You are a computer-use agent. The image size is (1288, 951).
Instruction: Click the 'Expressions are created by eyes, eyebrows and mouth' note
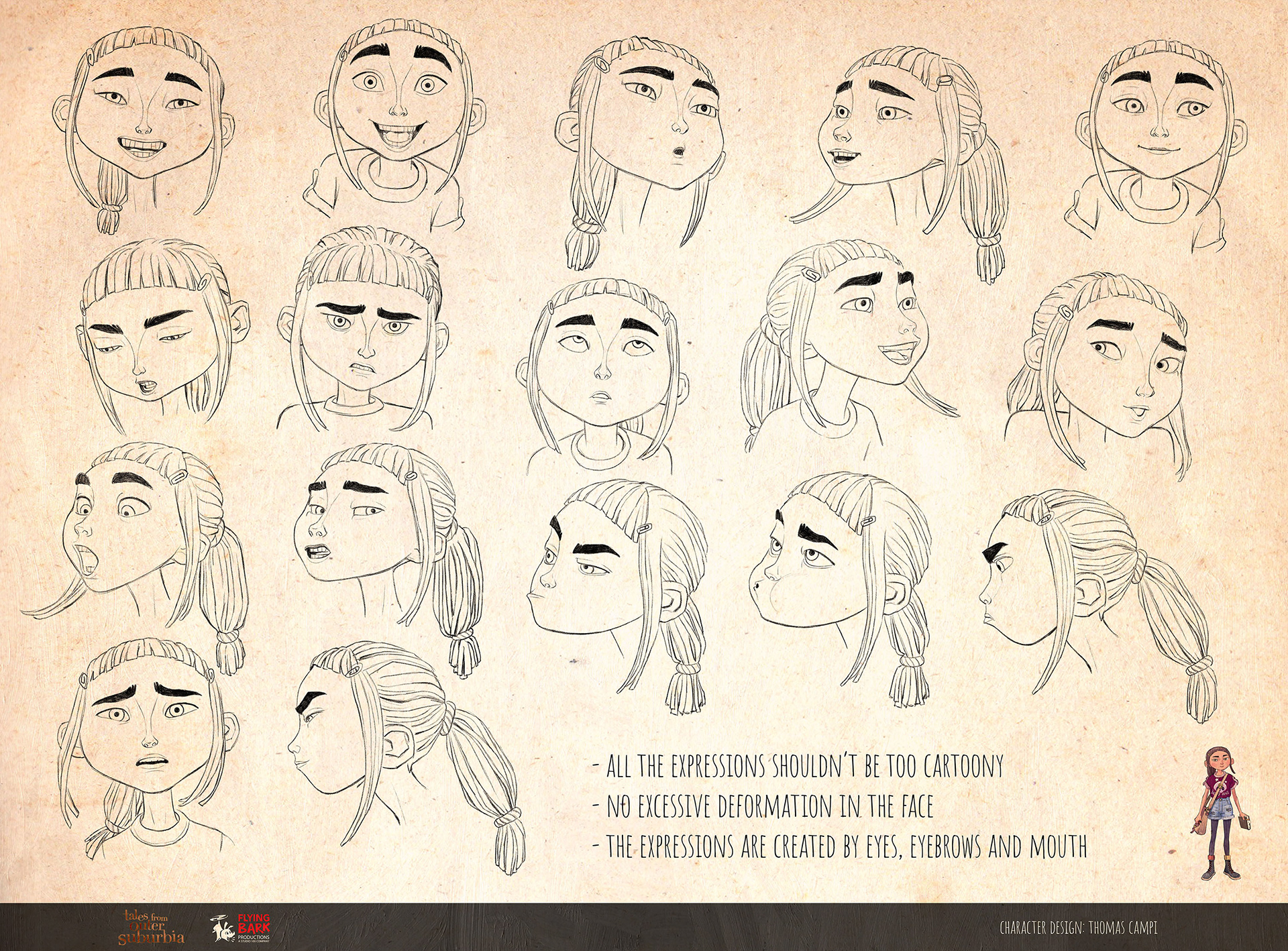tap(840, 846)
